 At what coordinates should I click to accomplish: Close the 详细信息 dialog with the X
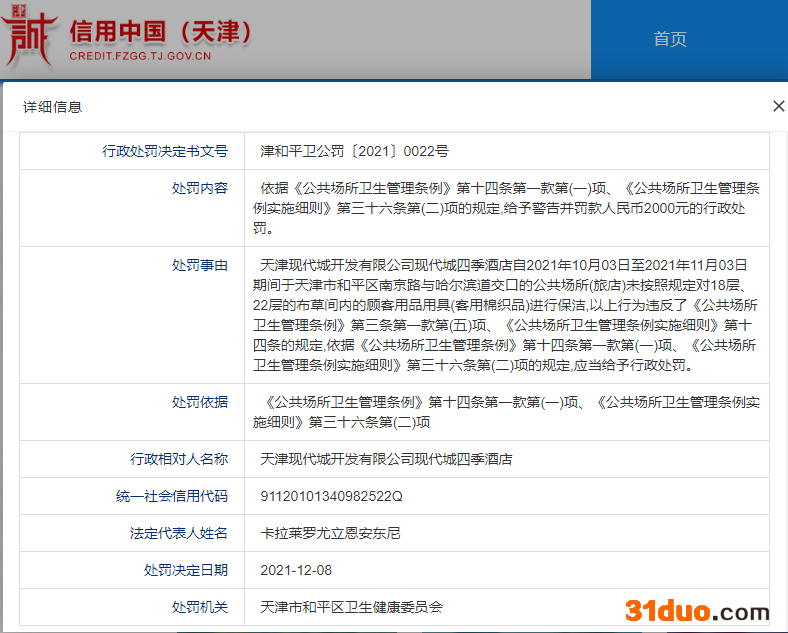pos(778,106)
